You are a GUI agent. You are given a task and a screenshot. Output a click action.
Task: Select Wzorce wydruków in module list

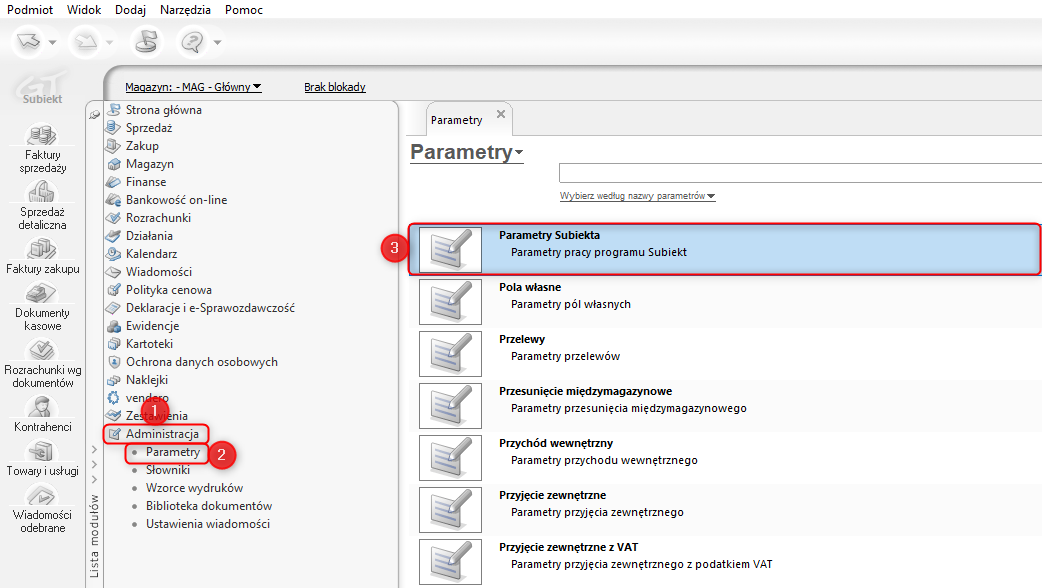(x=194, y=488)
